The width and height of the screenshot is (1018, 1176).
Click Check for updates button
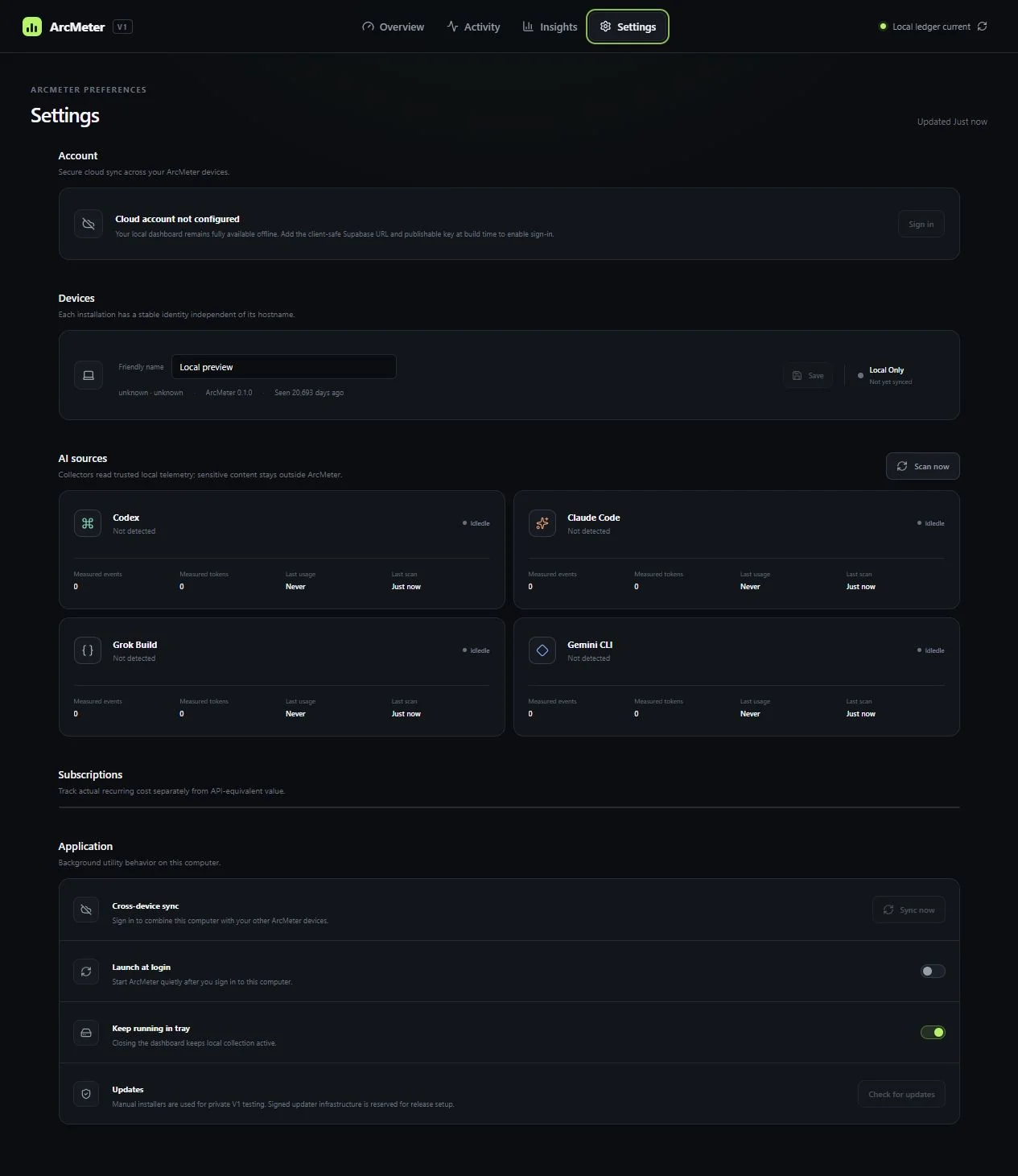(x=901, y=1094)
